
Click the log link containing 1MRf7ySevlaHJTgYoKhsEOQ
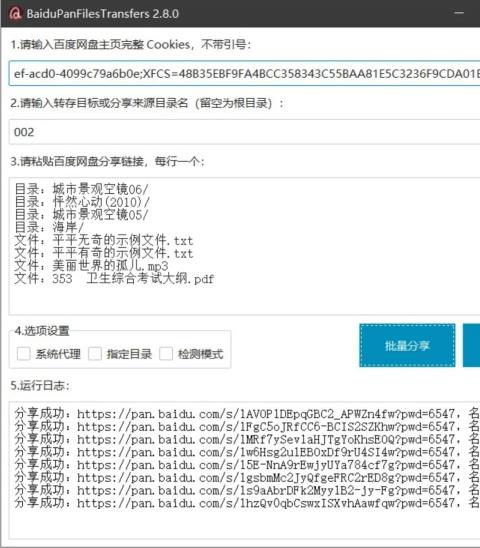click(x=266, y=439)
